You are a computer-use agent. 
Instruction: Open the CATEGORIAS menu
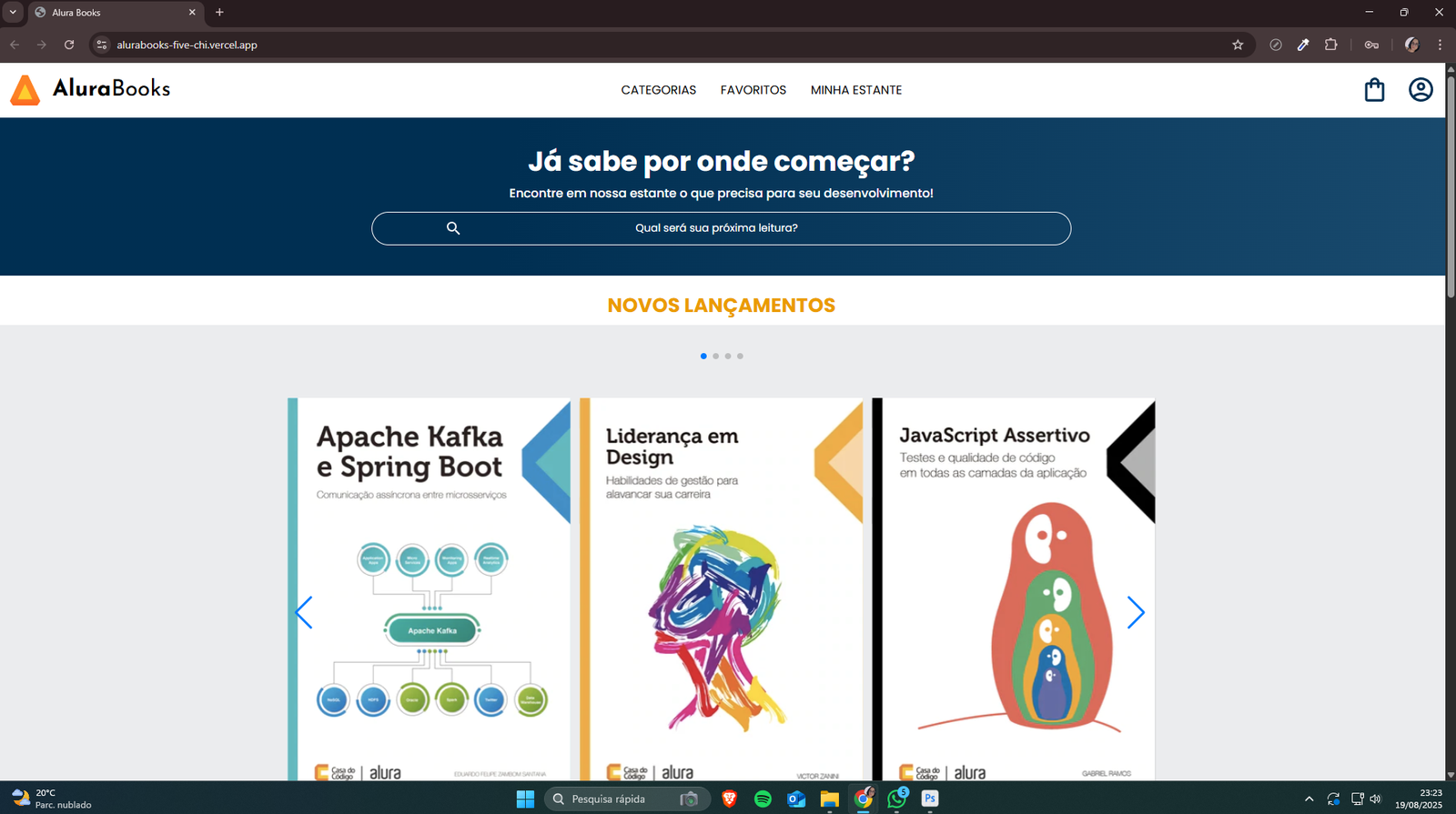click(x=658, y=90)
